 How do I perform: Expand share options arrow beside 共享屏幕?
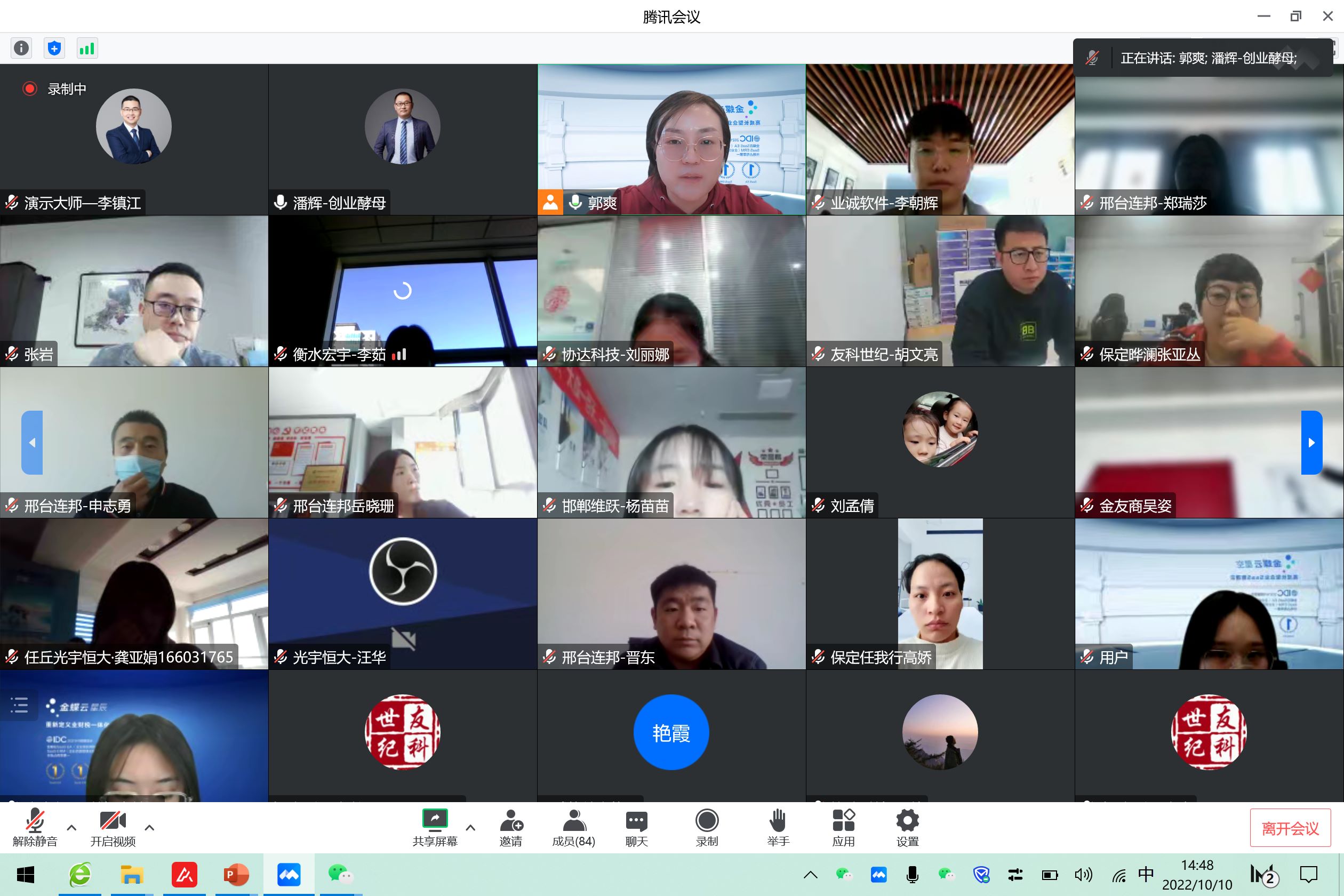(471, 827)
